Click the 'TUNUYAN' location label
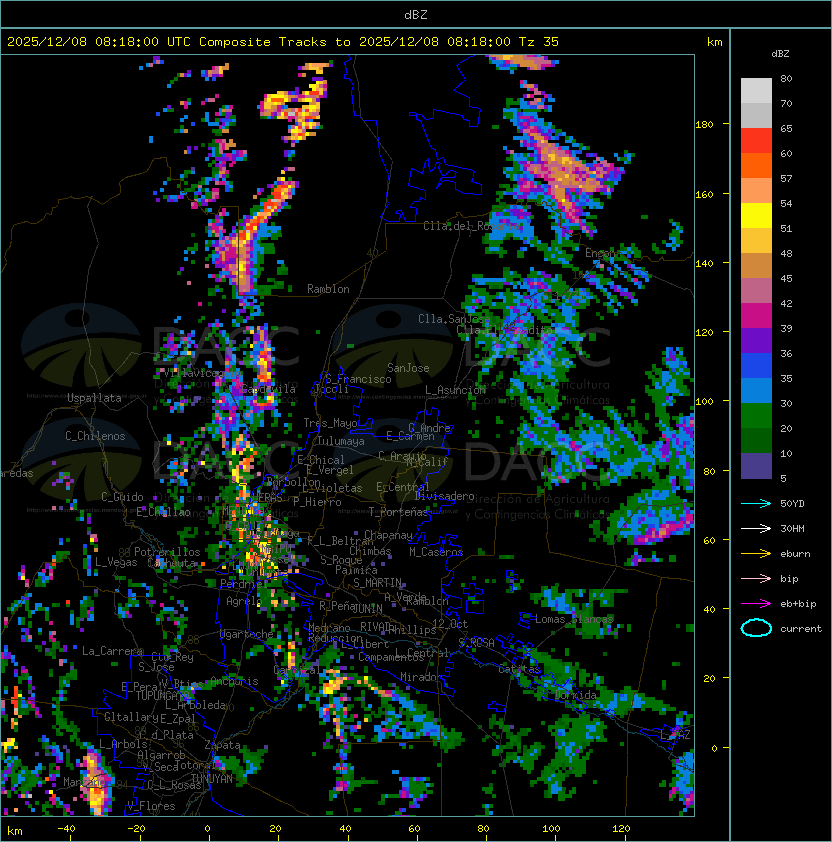Image resolution: width=832 pixels, height=842 pixels. click(x=212, y=779)
